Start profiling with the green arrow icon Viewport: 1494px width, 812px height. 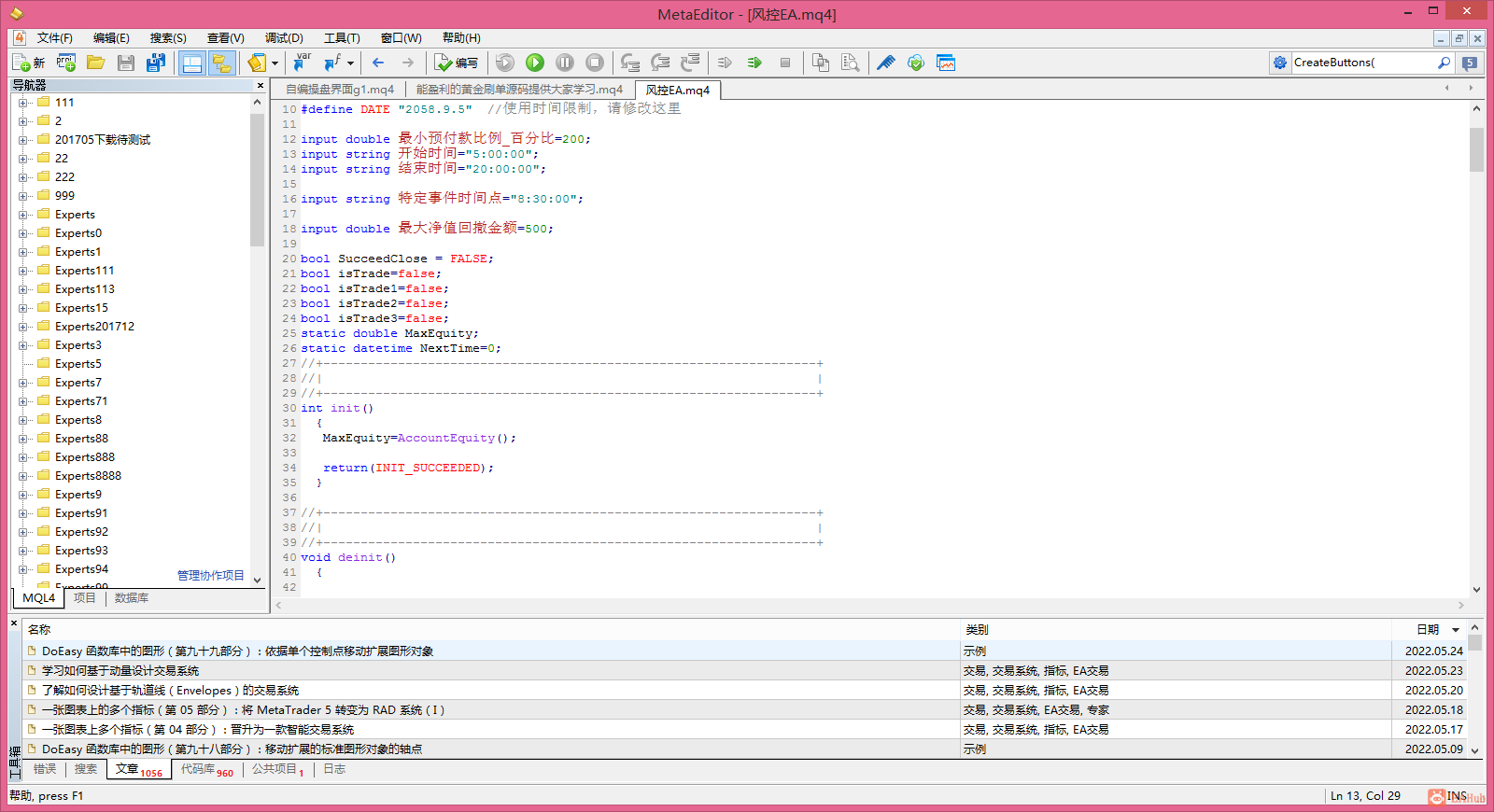tap(754, 63)
